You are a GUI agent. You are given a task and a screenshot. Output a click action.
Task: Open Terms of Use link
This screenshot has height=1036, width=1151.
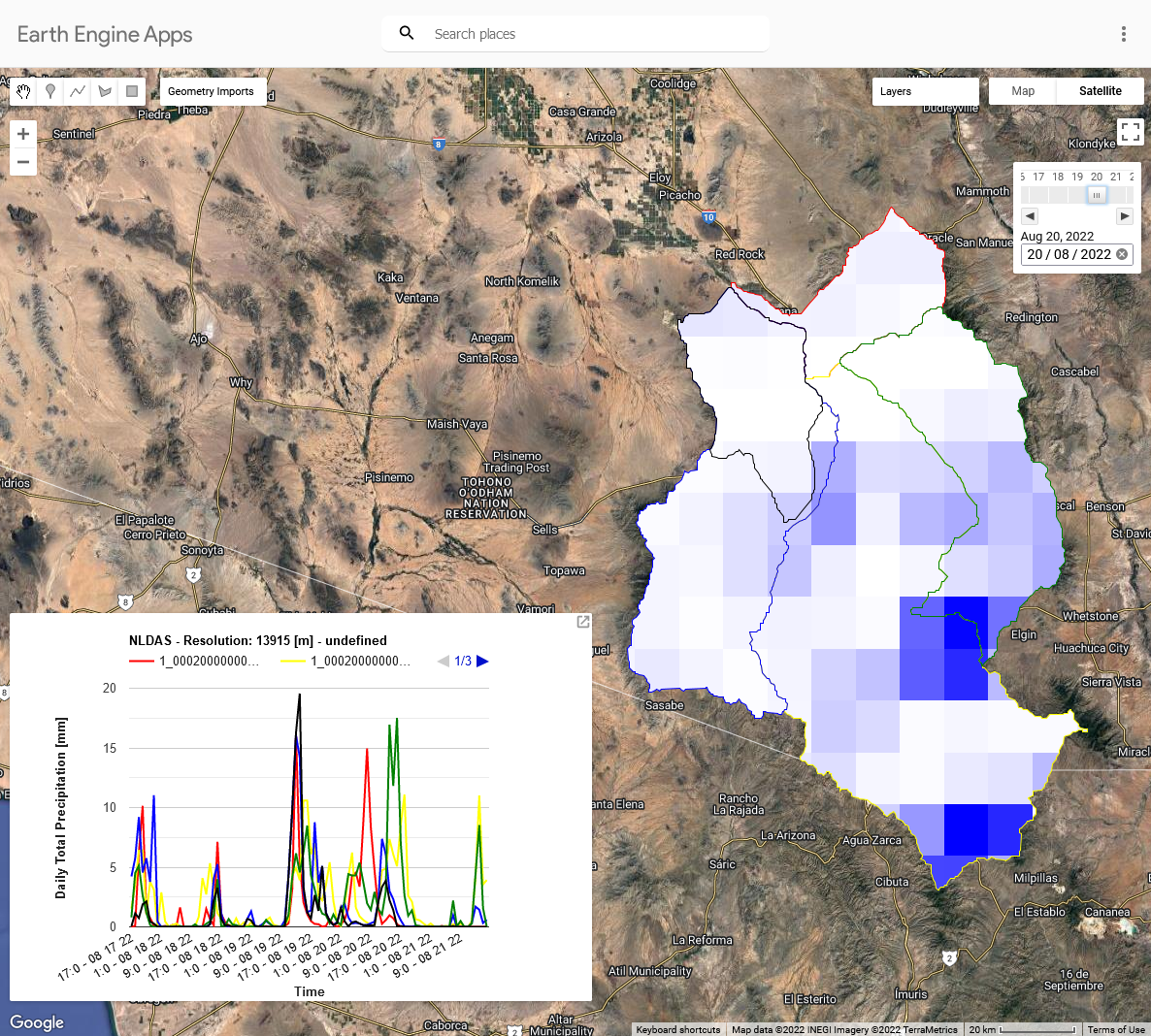click(x=1116, y=1029)
